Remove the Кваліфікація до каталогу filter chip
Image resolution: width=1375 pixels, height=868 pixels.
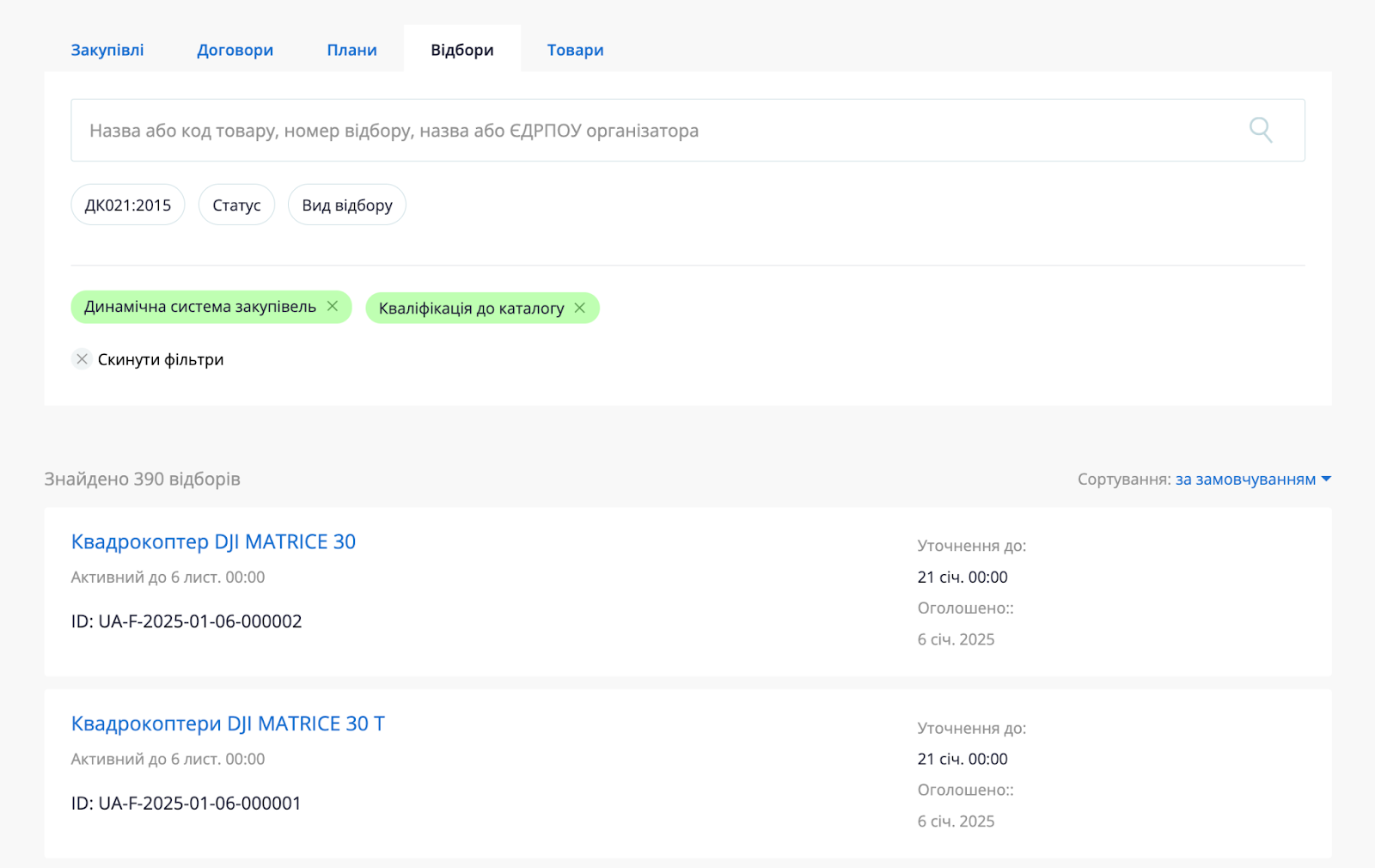click(580, 308)
